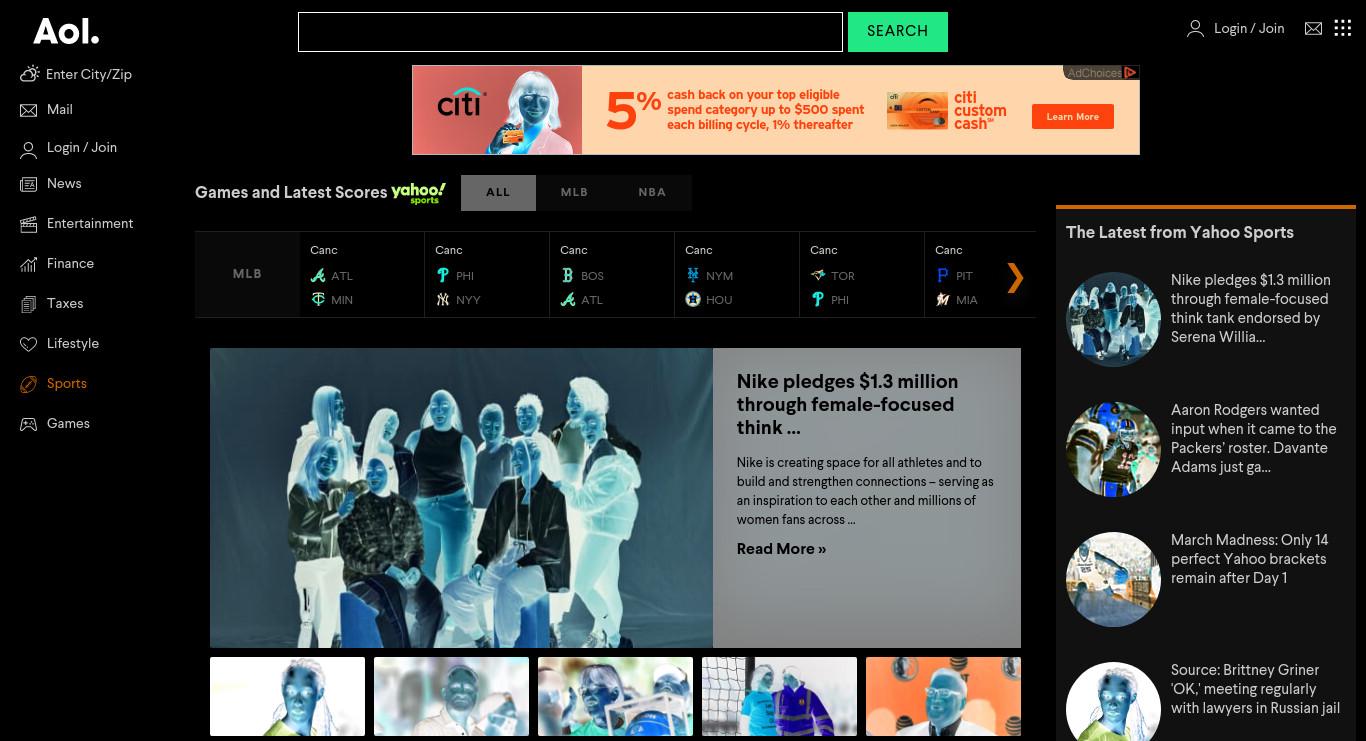Click the user icon in top-right header
1366x741 pixels.
click(x=1195, y=29)
